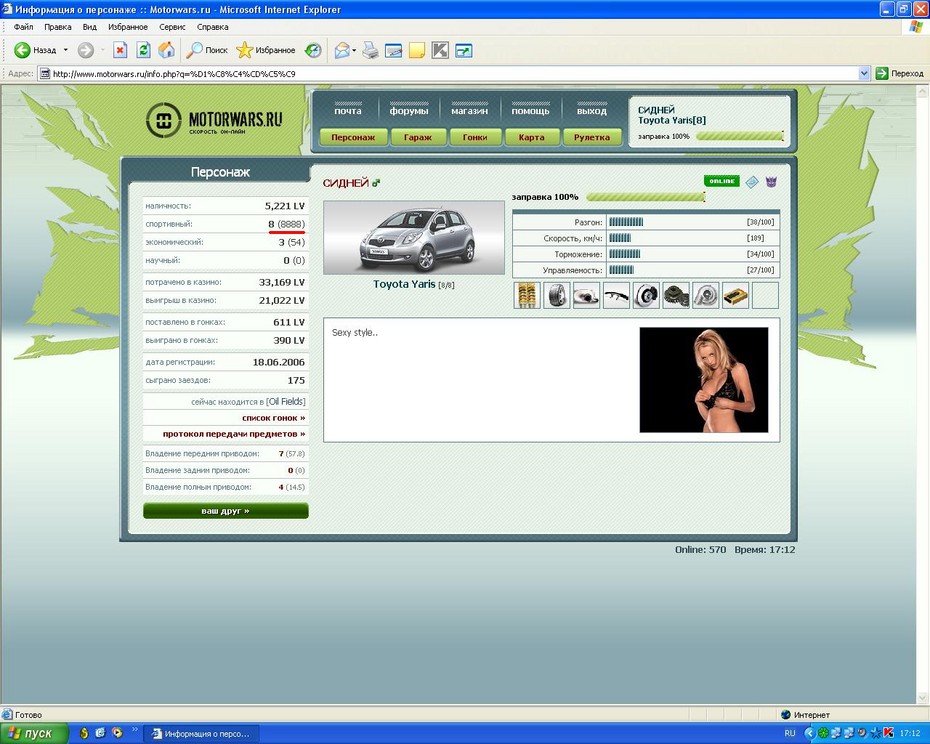Click the RU language indicator in tray

[789, 733]
